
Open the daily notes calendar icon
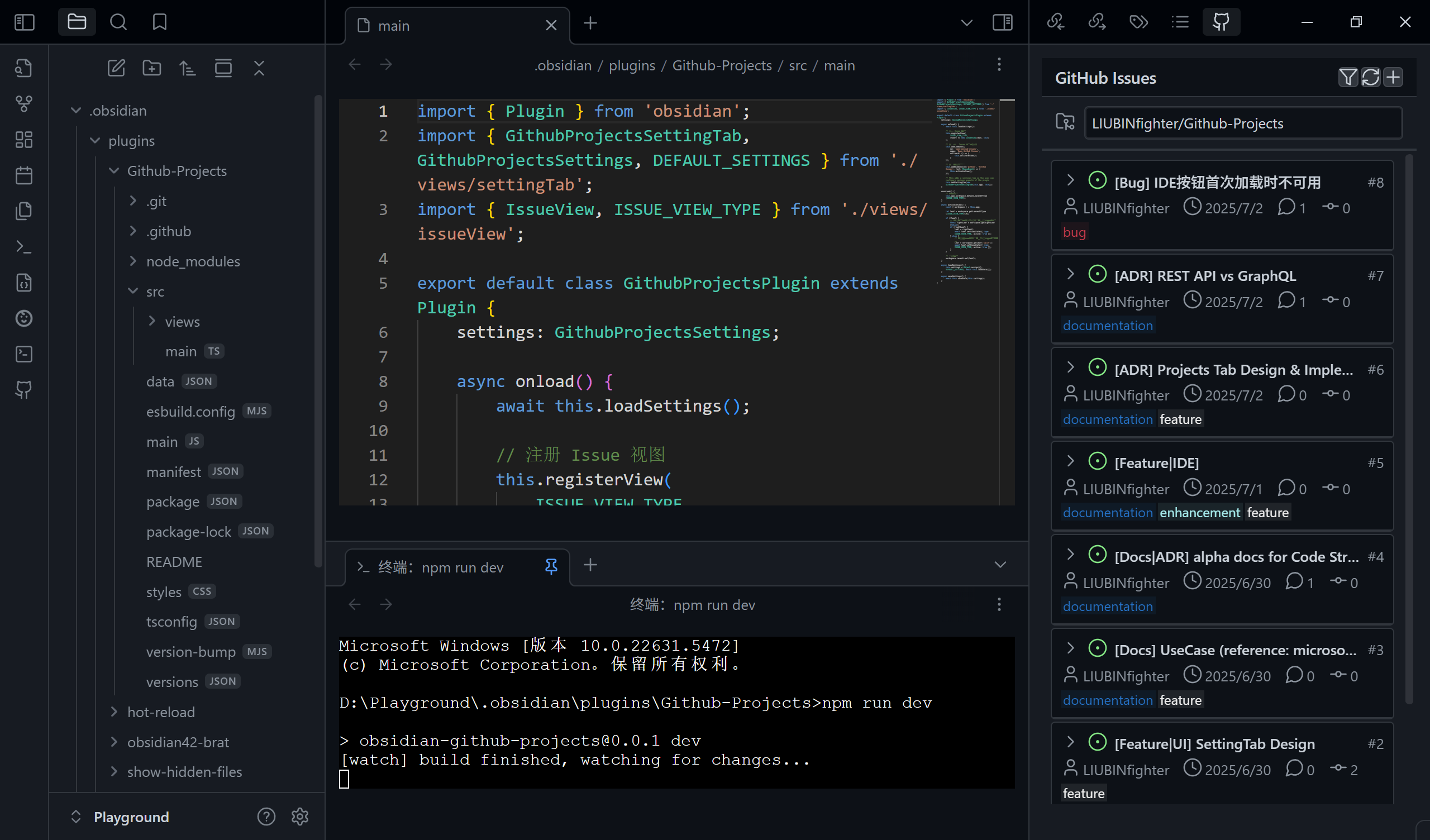click(24, 175)
